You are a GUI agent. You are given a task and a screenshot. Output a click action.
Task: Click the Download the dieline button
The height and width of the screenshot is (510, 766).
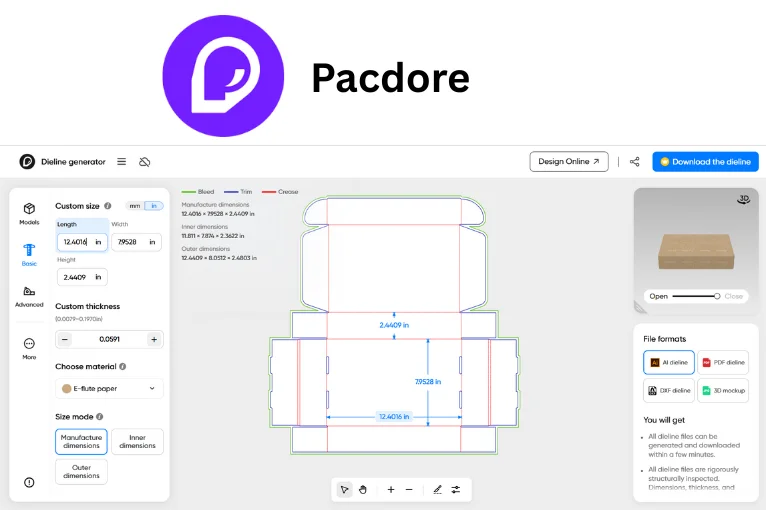pos(705,161)
